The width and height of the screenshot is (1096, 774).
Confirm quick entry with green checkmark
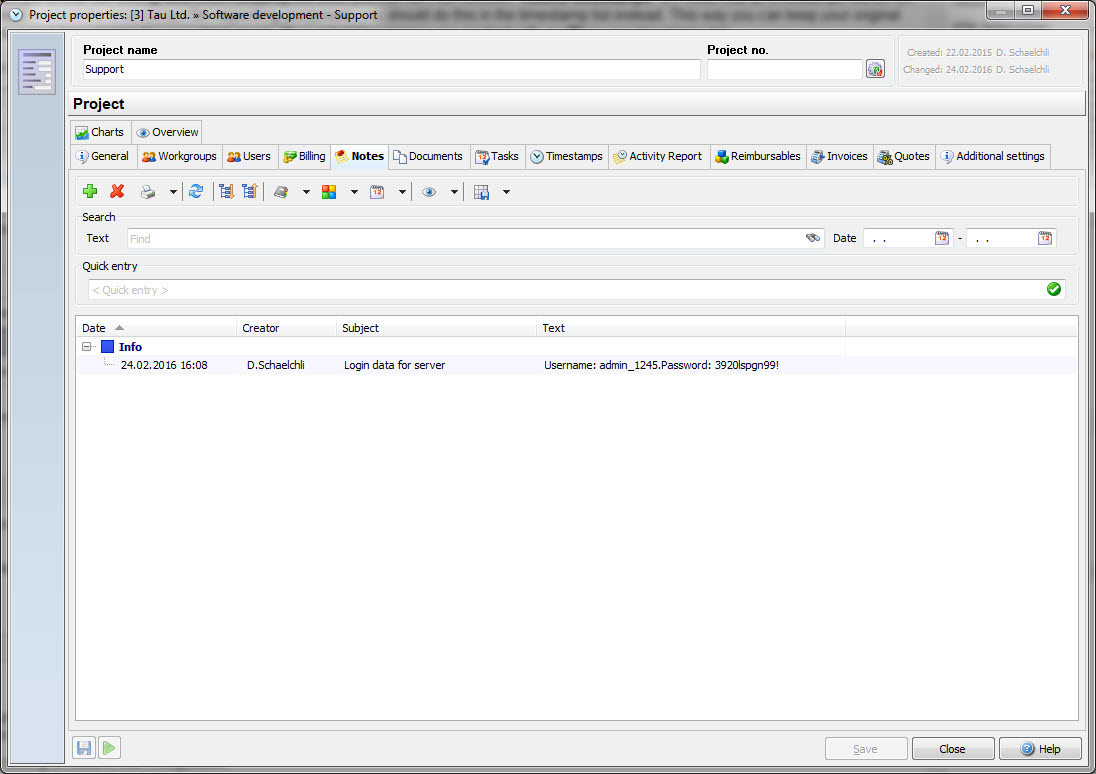1054,289
